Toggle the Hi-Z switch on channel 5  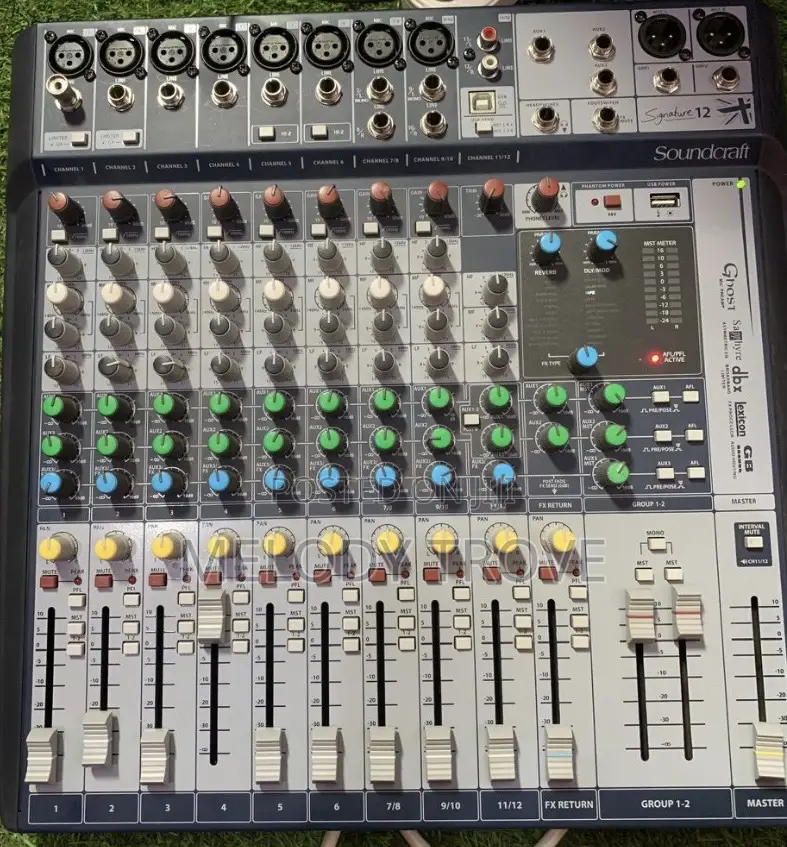266,133
